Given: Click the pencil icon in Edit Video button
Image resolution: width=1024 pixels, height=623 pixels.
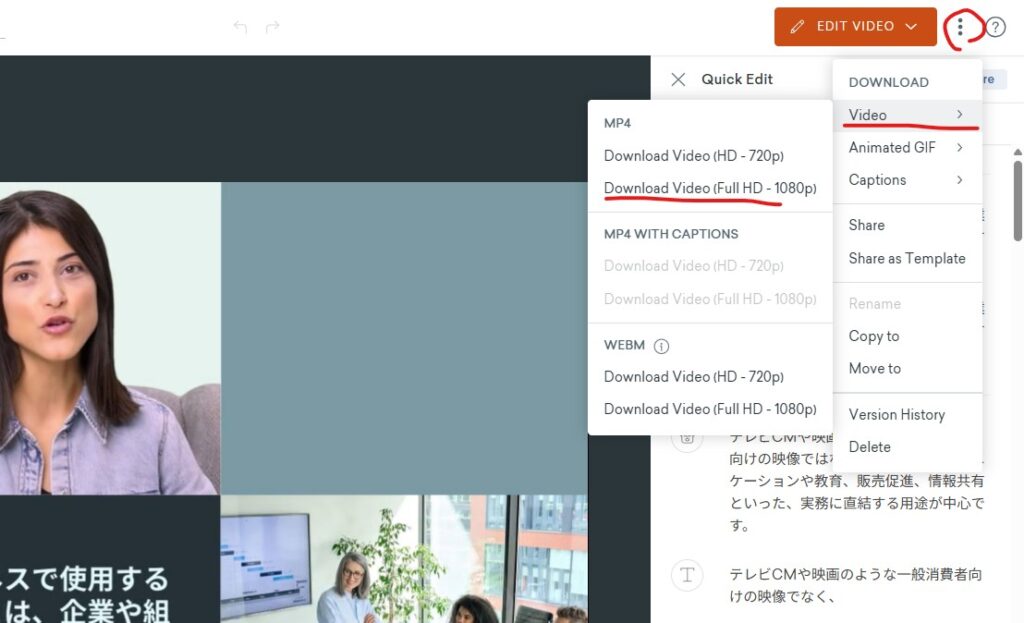Looking at the screenshot, I should [x=797, y=27].
